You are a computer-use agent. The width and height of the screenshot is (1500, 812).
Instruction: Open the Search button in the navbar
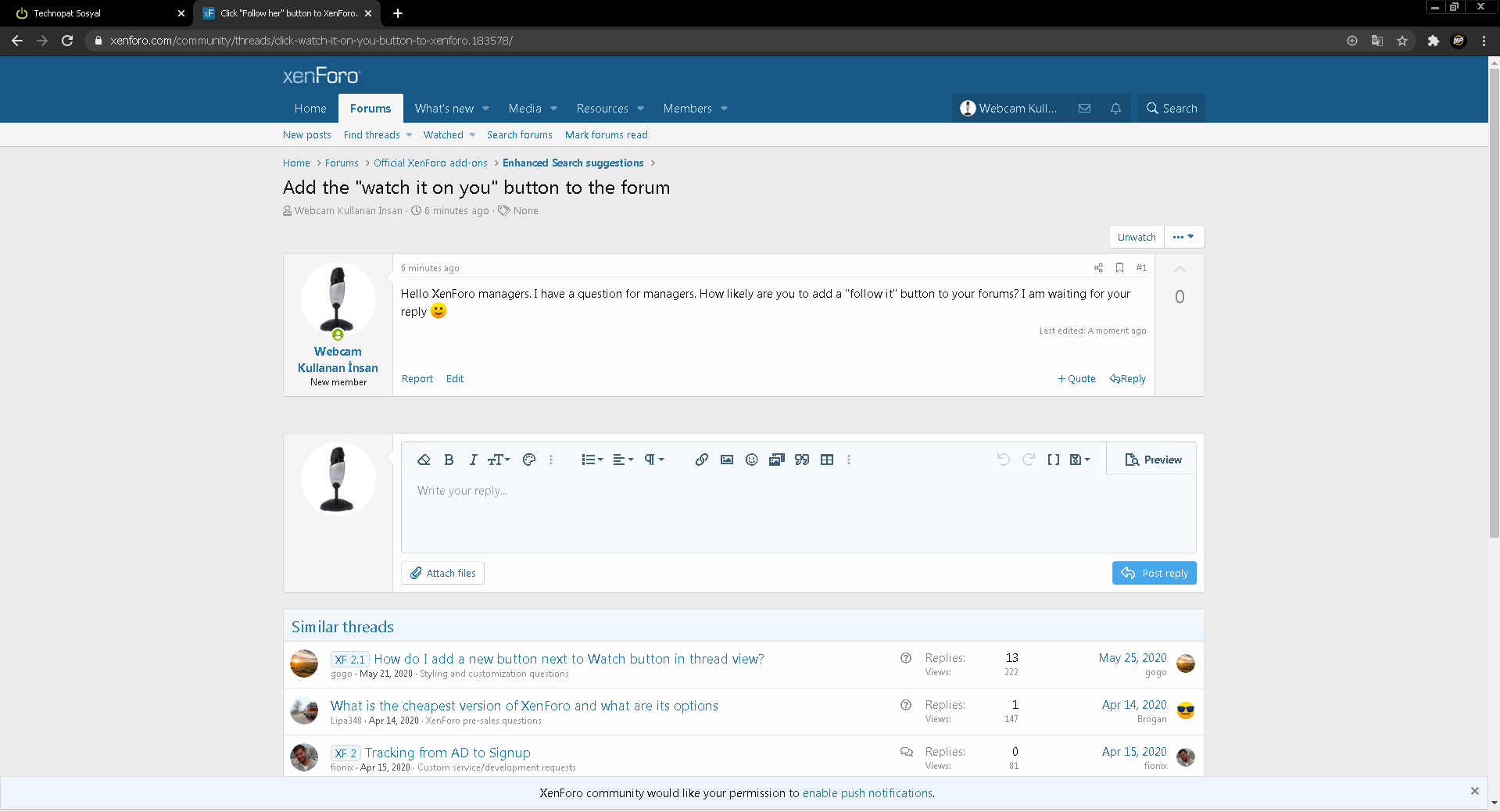1171,109
